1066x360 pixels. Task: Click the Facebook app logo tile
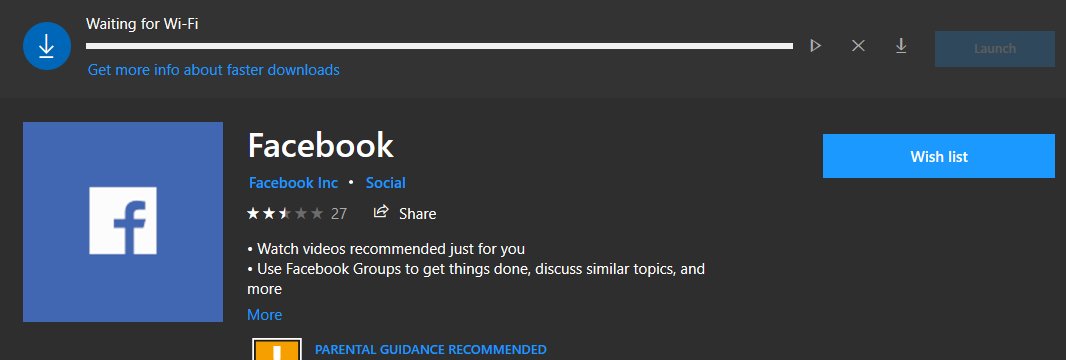pyautogui.click(x=123, y=221)
